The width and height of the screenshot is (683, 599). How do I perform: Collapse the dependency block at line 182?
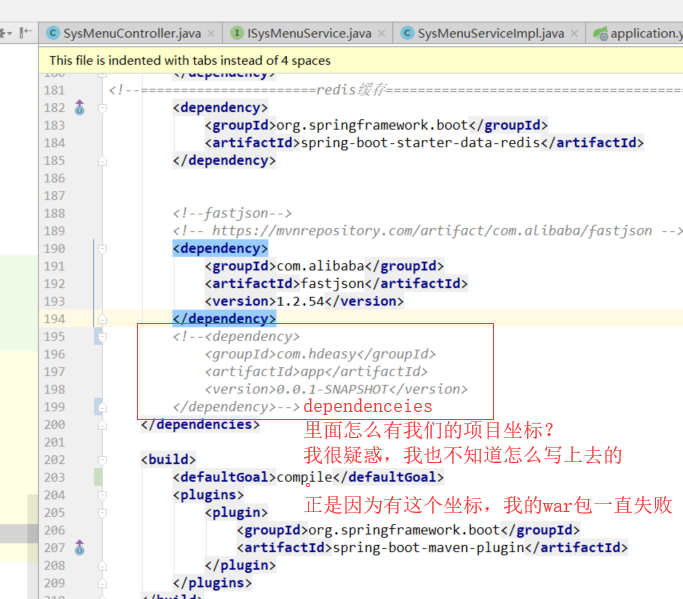pos(102,108)
